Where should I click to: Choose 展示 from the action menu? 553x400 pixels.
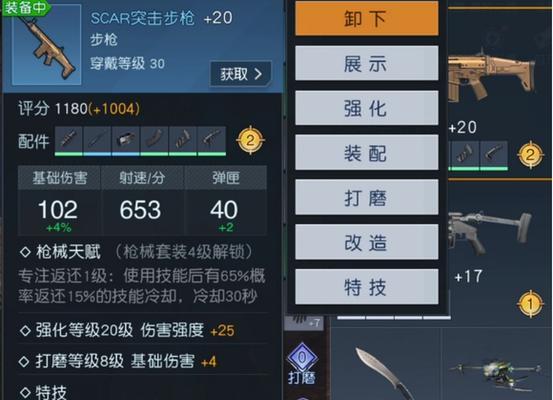(x=367, y=63)
